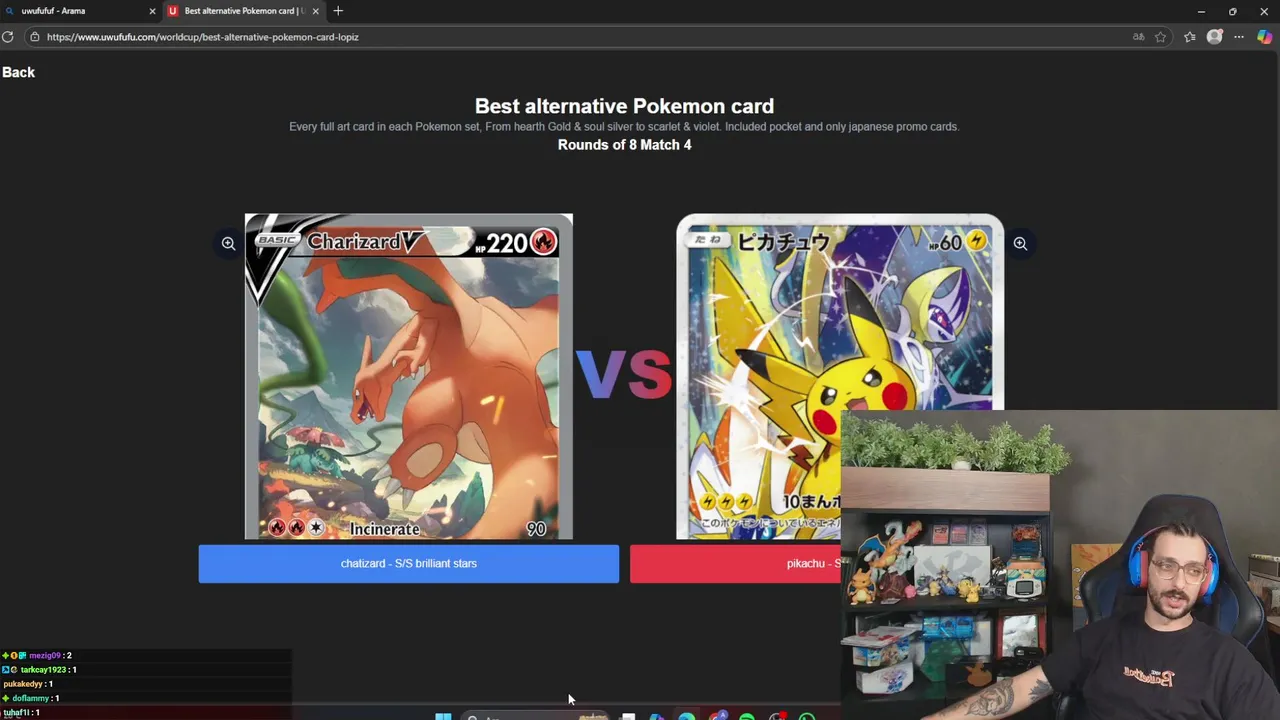Click the 'Rounds of 8 Match 4' text
The width and height of the screenshot is (1280, 720).
coord(624,145)
